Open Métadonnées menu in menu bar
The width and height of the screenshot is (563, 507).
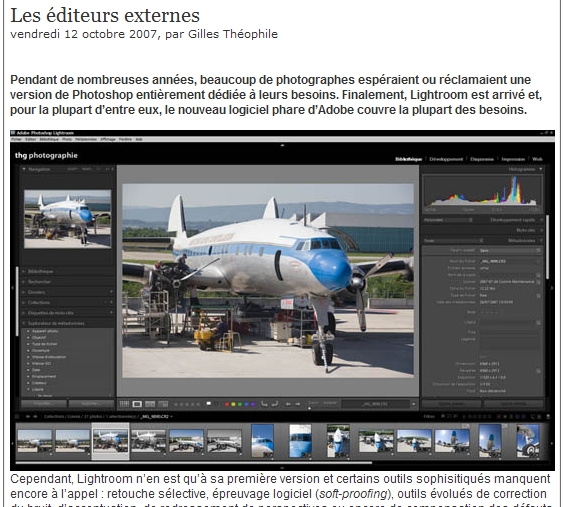(86, 139)
